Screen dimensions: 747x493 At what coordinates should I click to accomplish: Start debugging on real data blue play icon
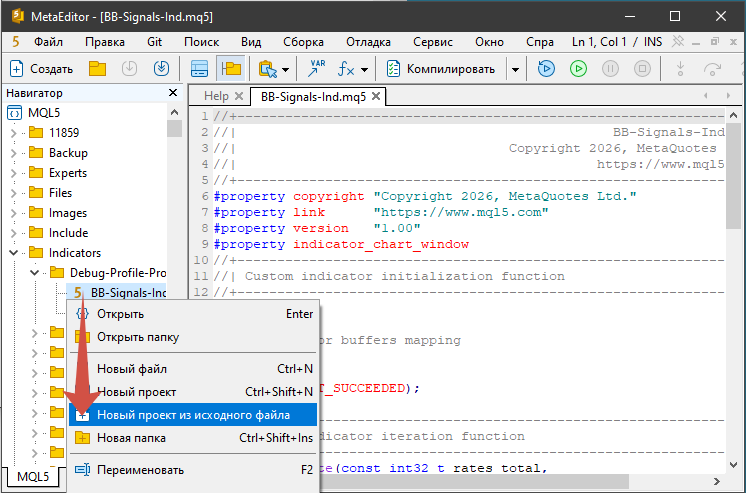[546, 69]
